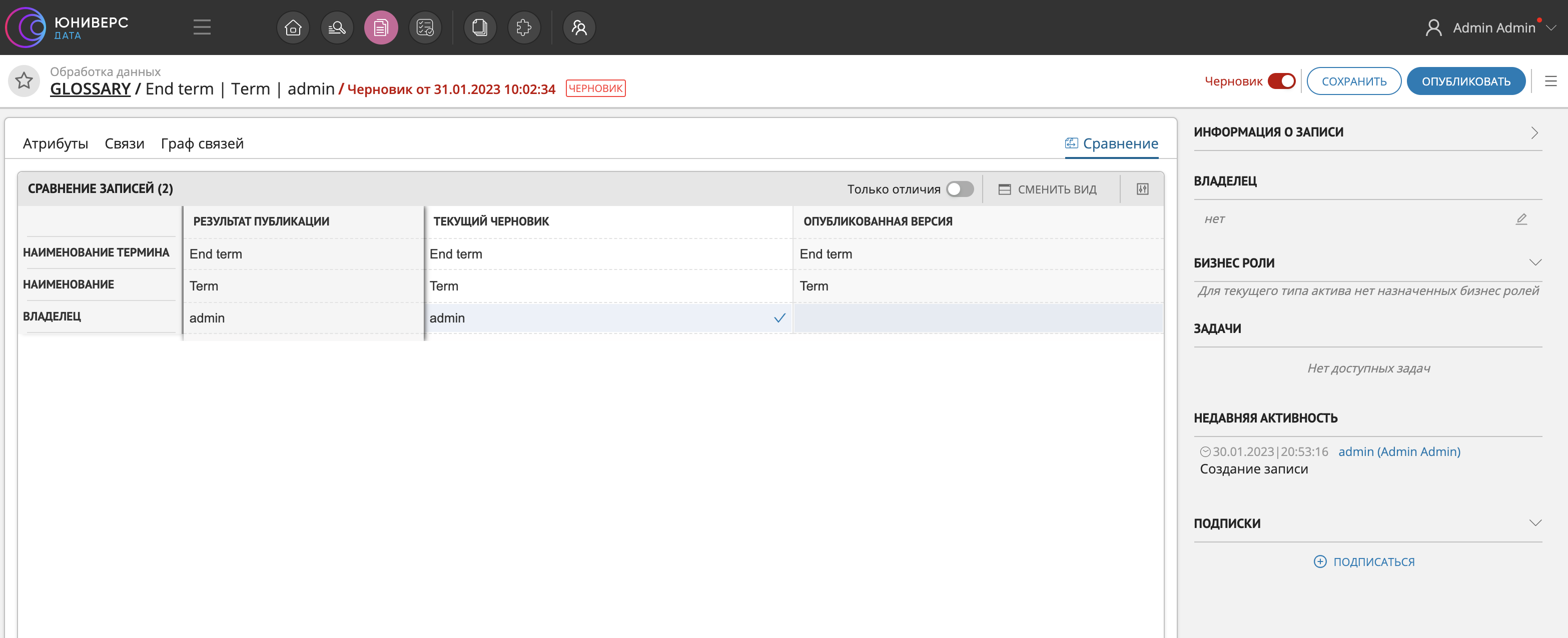
Task: Open the comparison column settings icon
Action: tap(1143, 189)
